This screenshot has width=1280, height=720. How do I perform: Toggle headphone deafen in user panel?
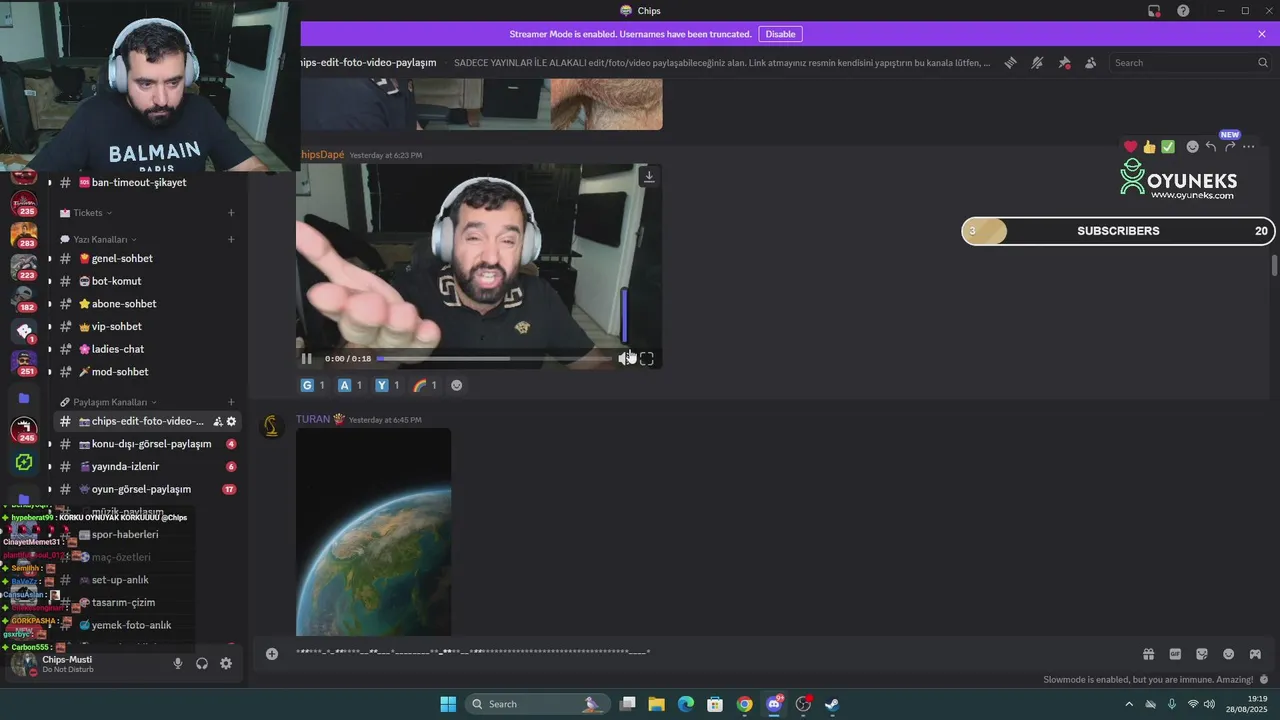pos(202,664)
